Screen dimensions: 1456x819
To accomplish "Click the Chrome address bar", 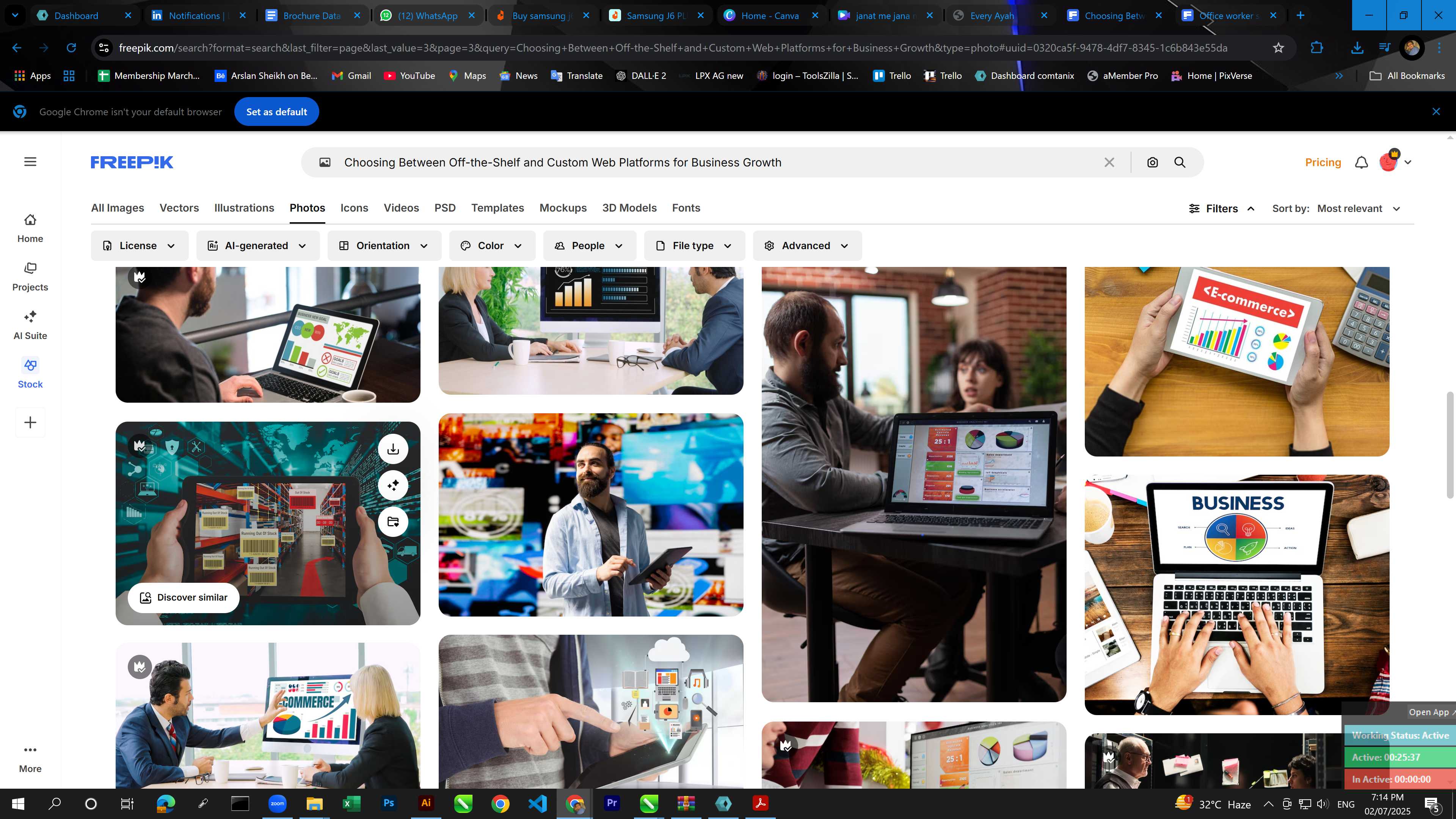I will pyautogui.click(x=673, y=48).
